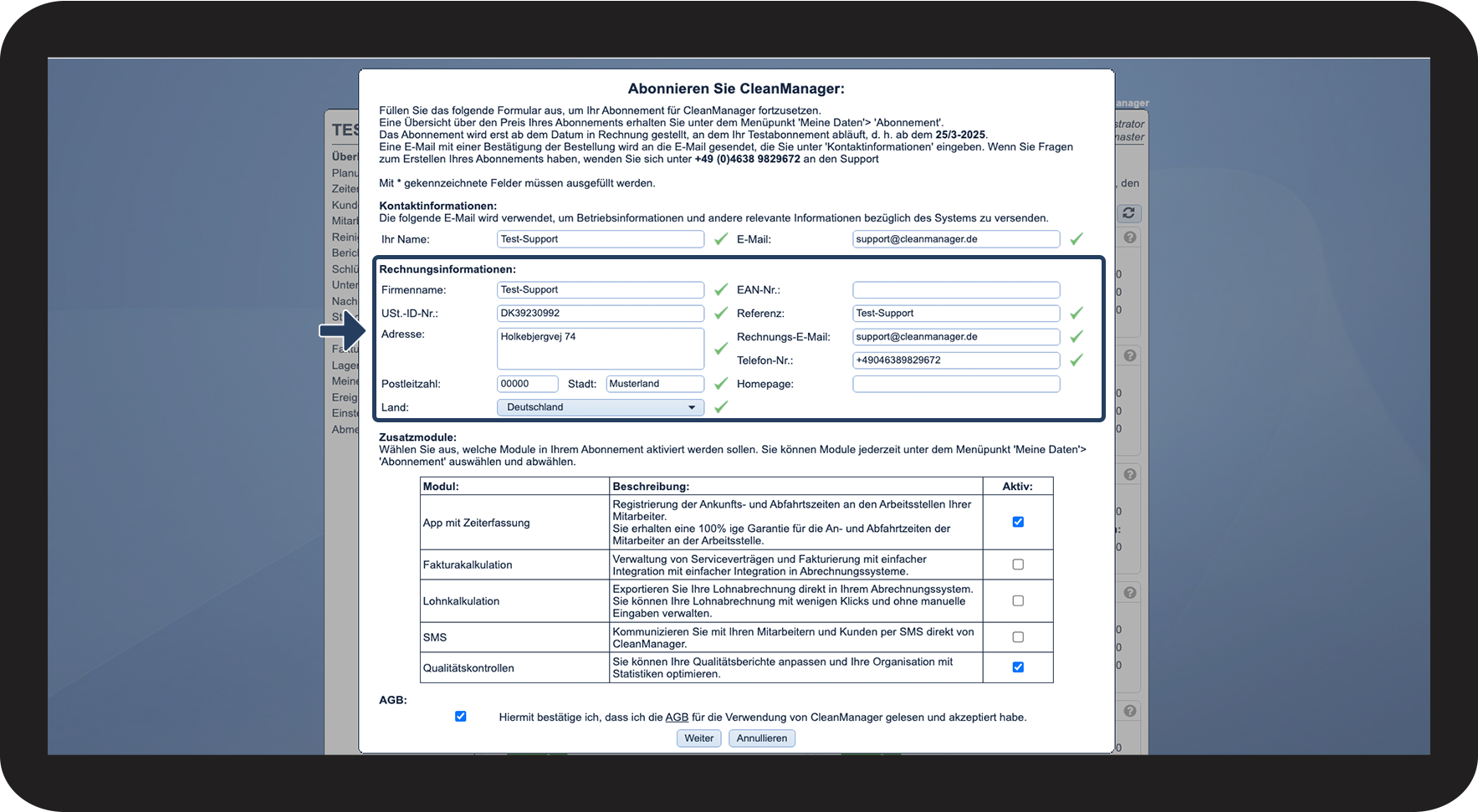
Task: Click the USt.-ID-Nr. field
Action: click(x=601, y=314)
